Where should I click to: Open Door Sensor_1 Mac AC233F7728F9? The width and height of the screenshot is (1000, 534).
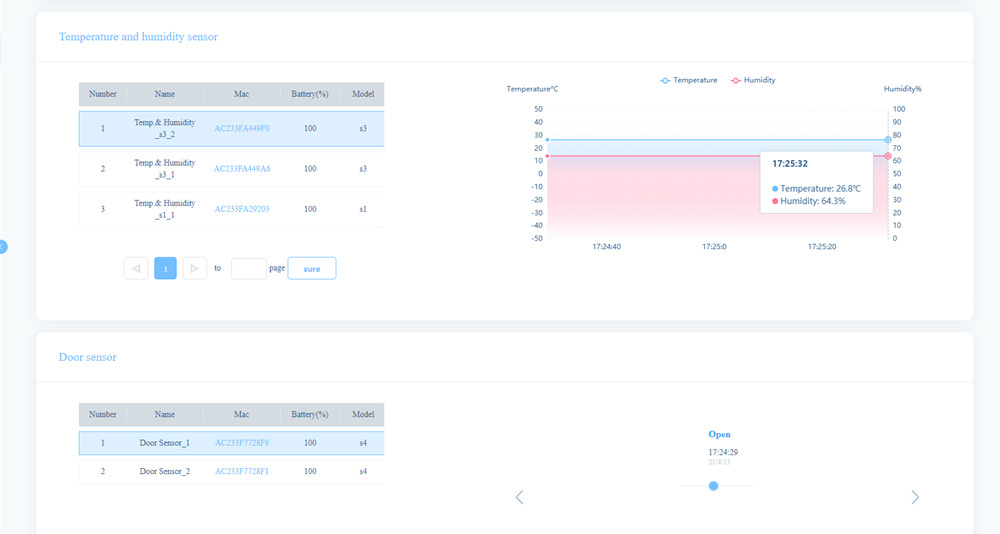[x=241, y=442]
